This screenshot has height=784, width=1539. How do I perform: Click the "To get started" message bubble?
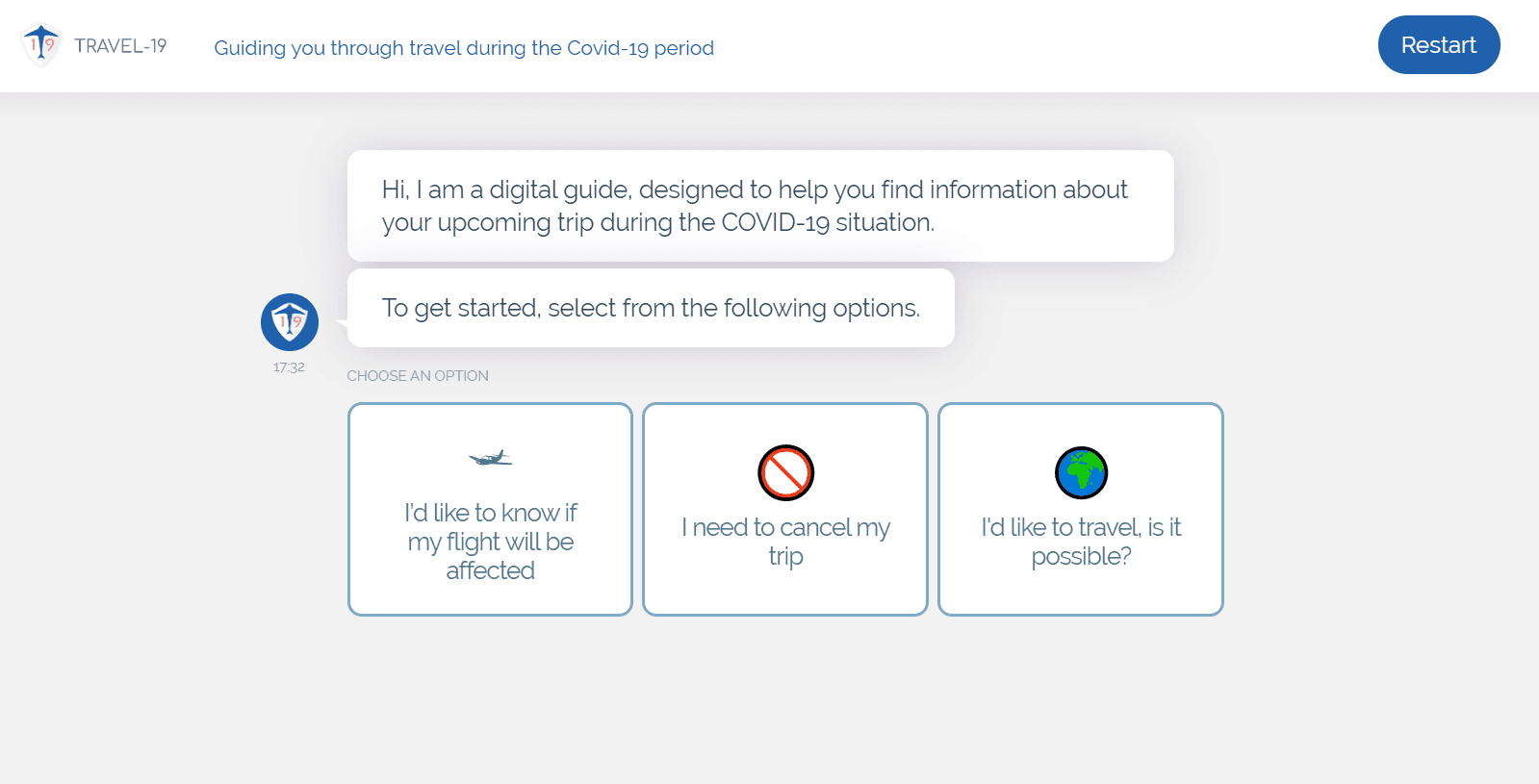(x=651, y=308)
